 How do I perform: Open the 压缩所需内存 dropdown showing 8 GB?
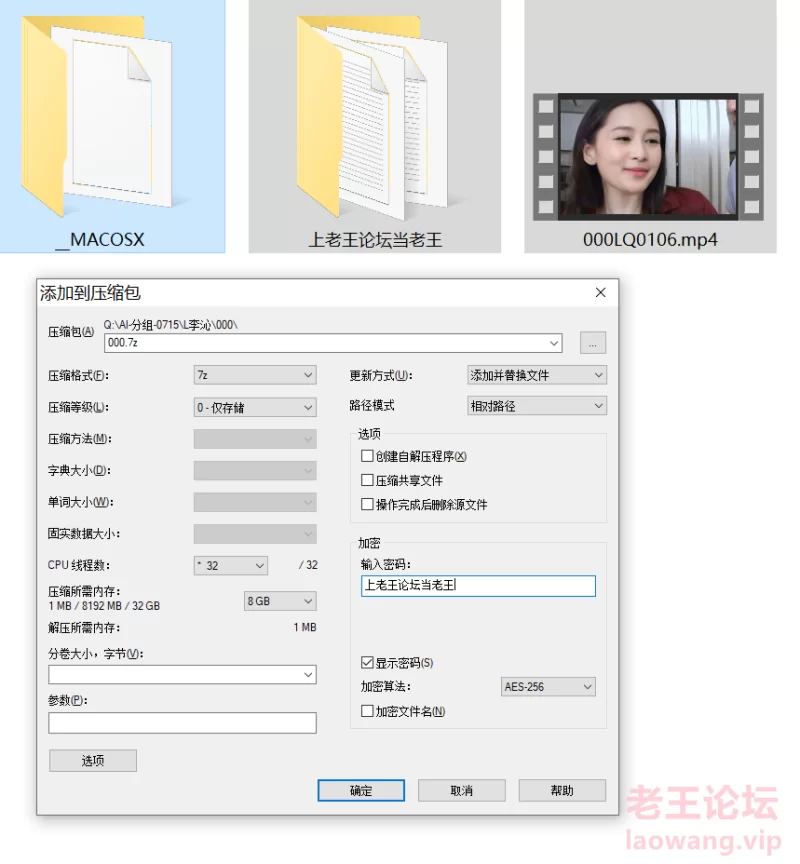[280, 601]
